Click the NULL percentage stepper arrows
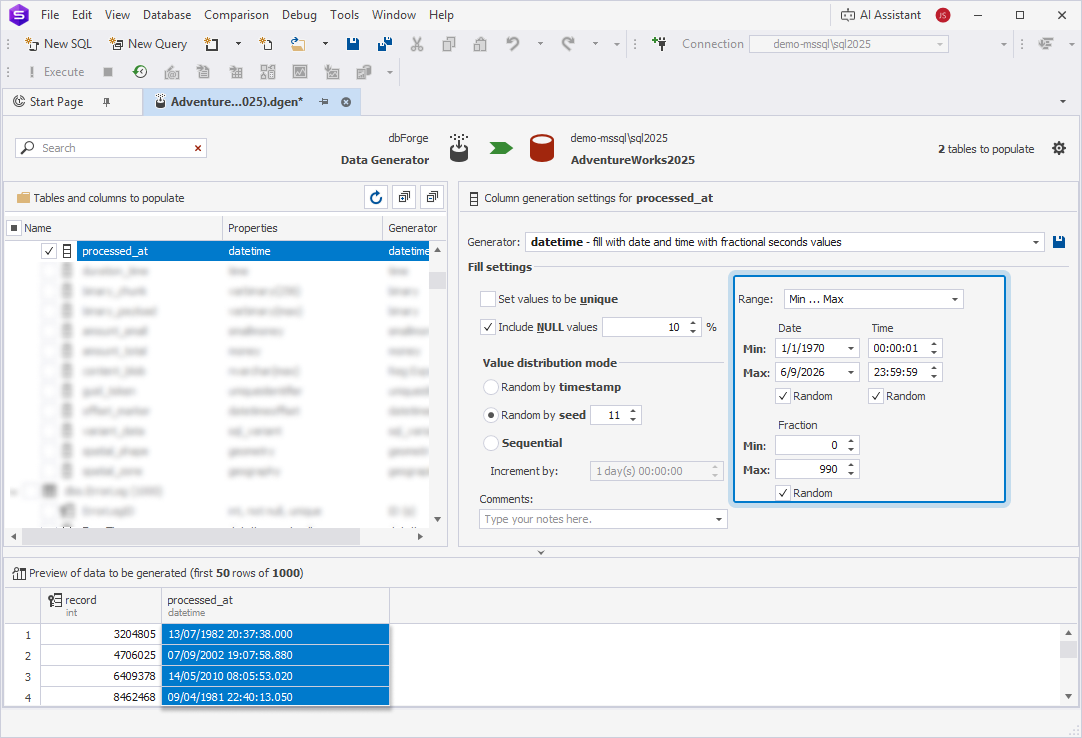The height and width of the screenshot is (738, 1082). tap(693, 327)
